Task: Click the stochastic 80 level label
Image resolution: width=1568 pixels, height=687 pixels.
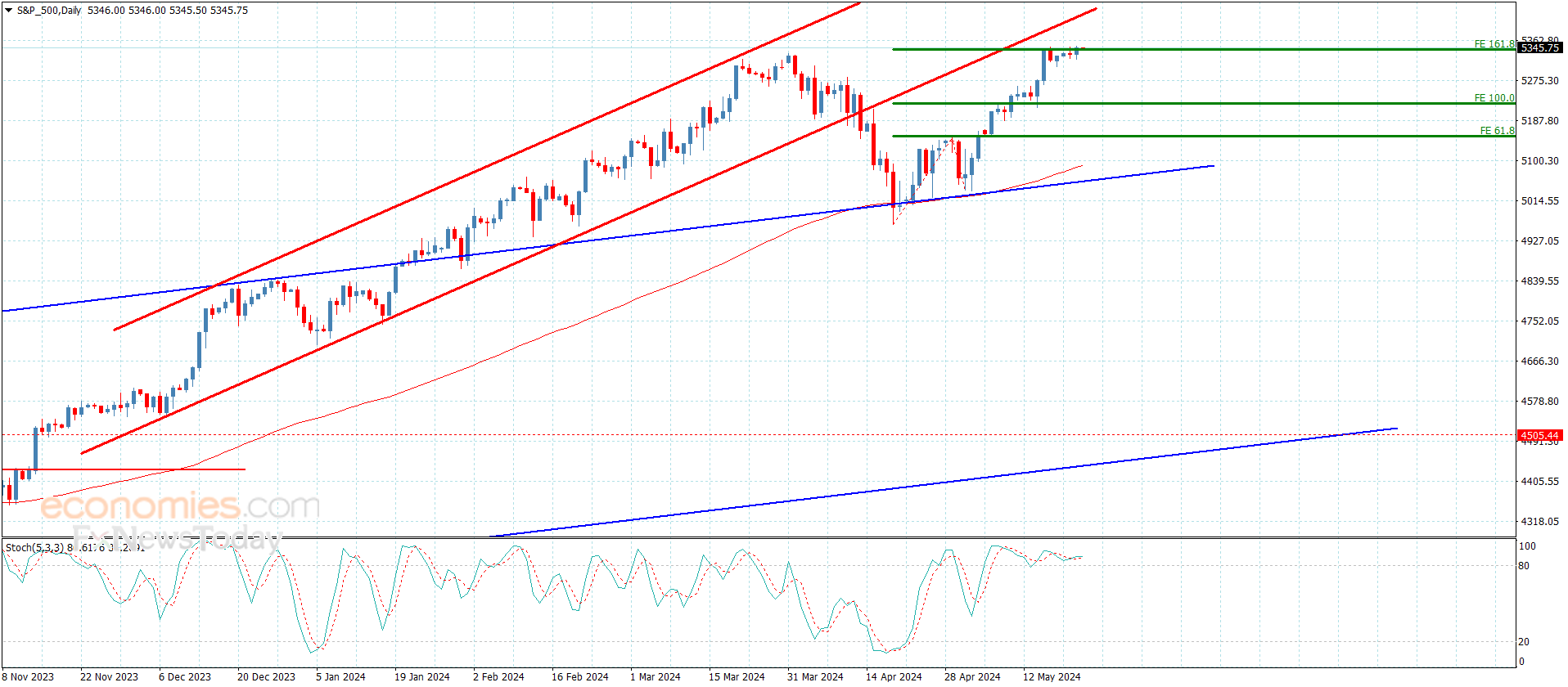Action: (1524, 566)
